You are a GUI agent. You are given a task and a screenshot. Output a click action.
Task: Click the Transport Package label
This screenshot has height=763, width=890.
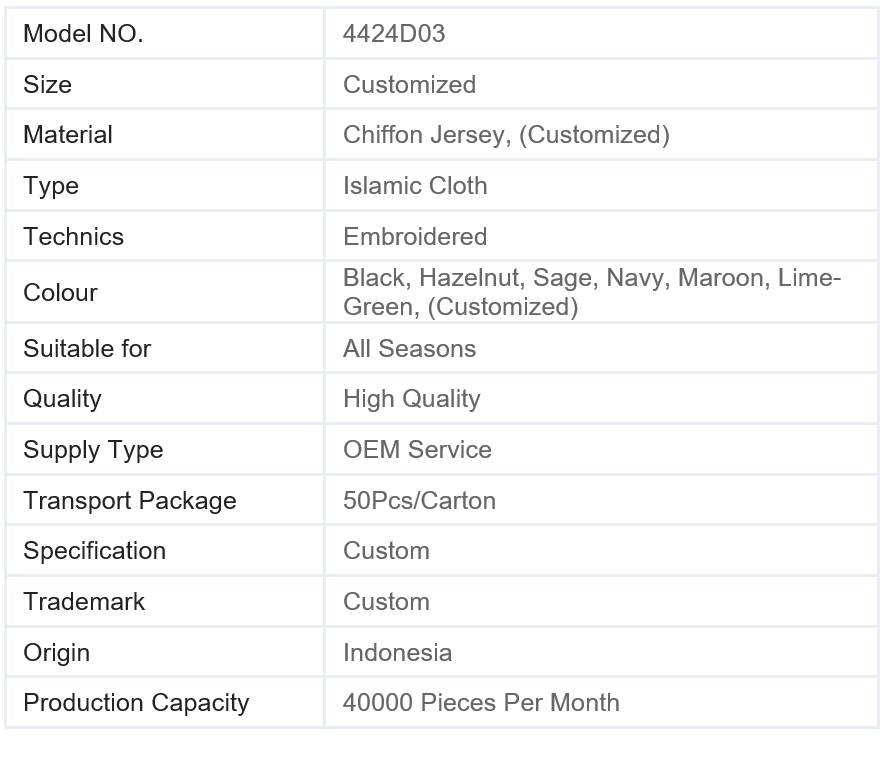[x=130, y=501]
